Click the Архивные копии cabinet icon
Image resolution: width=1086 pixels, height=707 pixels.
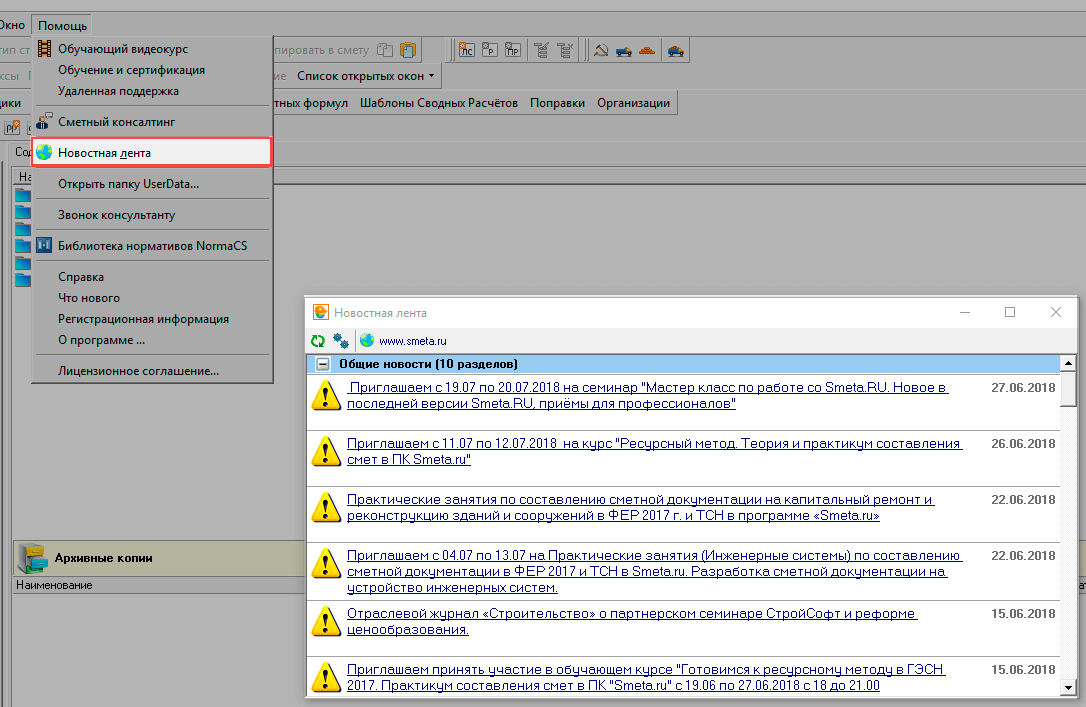pyautogui.click(x=33, y=558)
